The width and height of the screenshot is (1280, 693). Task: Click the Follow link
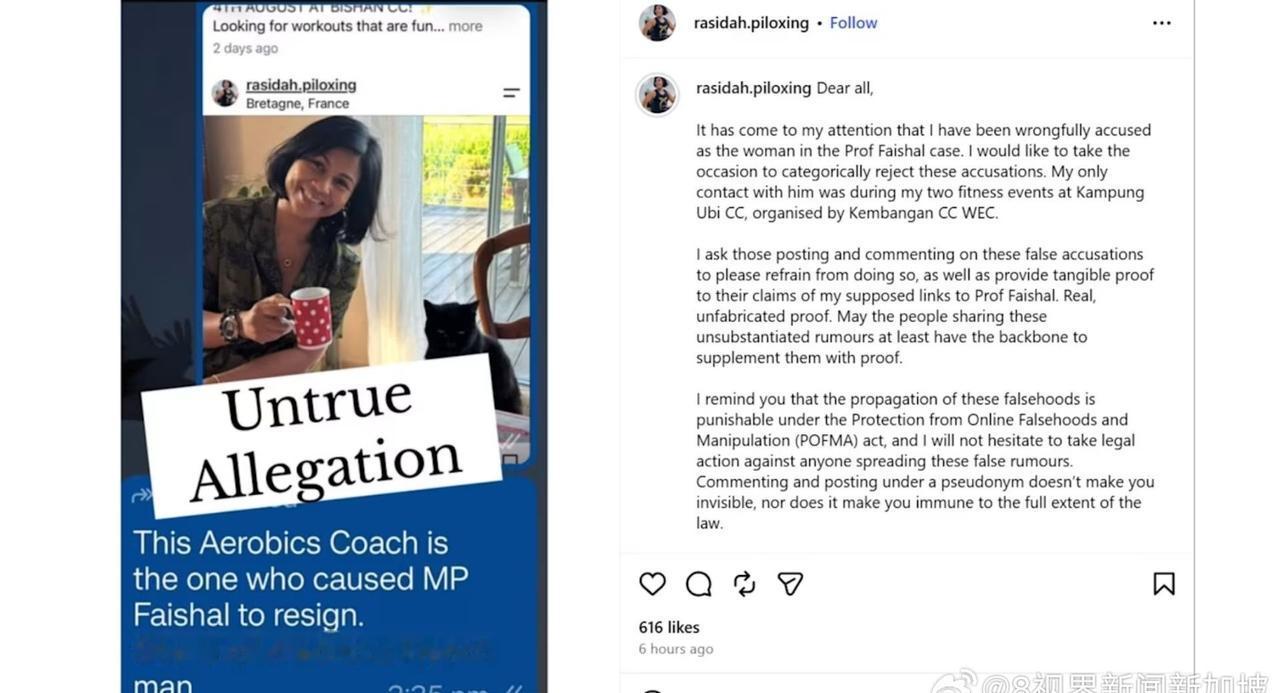point(853,23)
